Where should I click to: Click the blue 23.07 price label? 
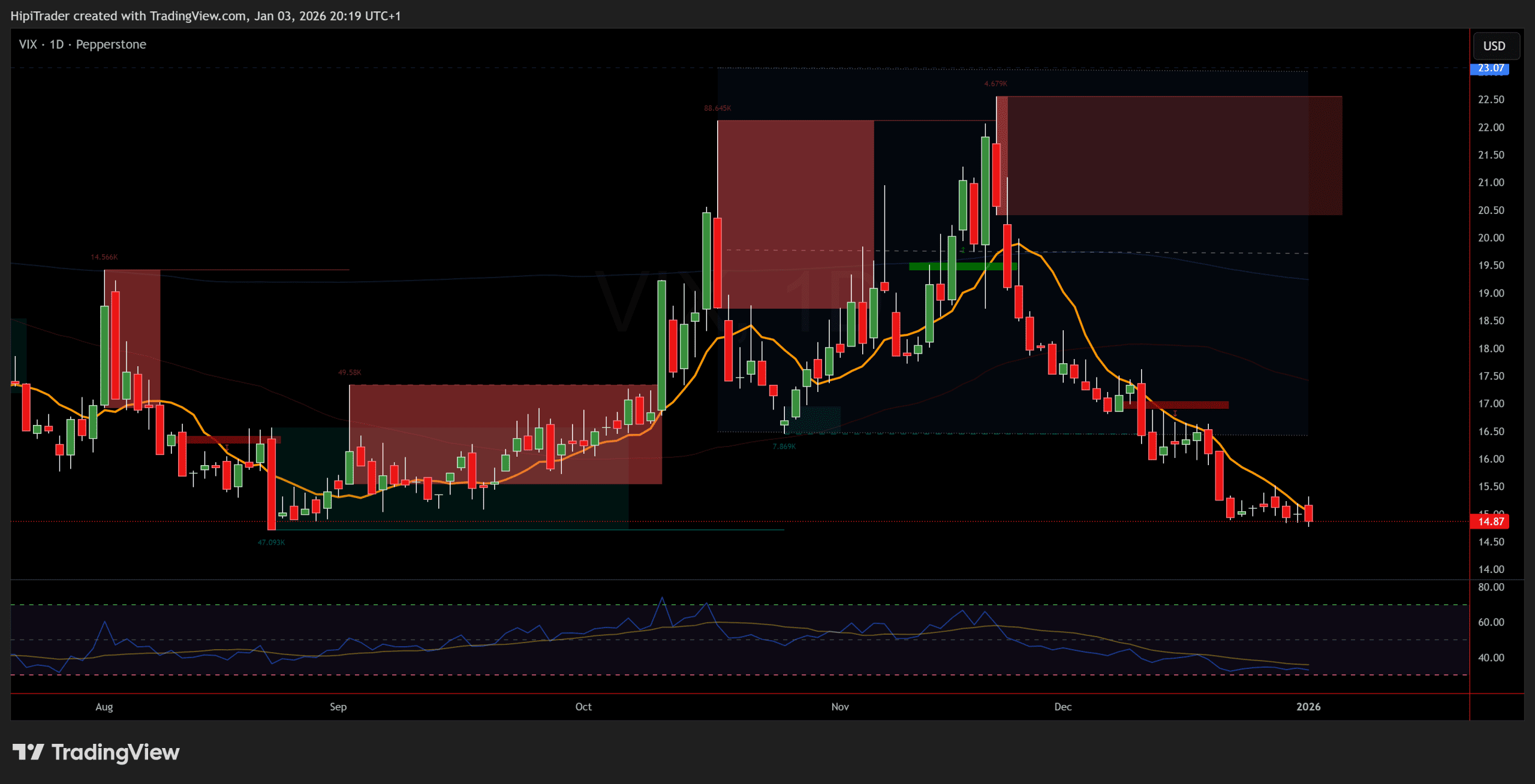[x=1489, y=68]
